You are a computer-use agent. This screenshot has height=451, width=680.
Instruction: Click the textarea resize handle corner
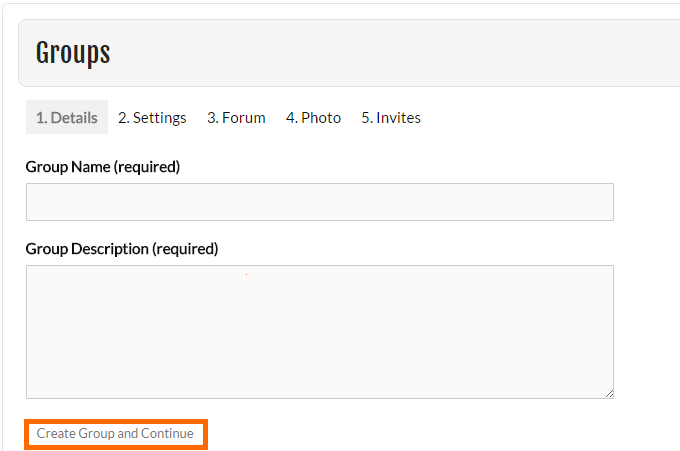pos(609,394)
